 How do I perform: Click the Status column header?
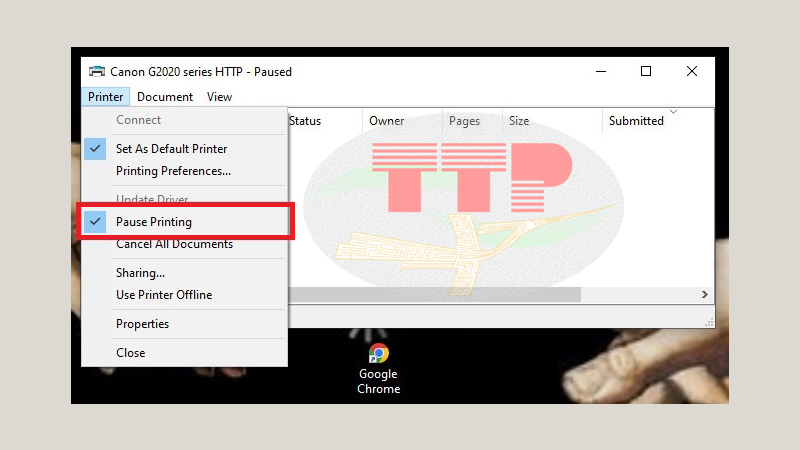pyautogui.click(x=305, y=121)
